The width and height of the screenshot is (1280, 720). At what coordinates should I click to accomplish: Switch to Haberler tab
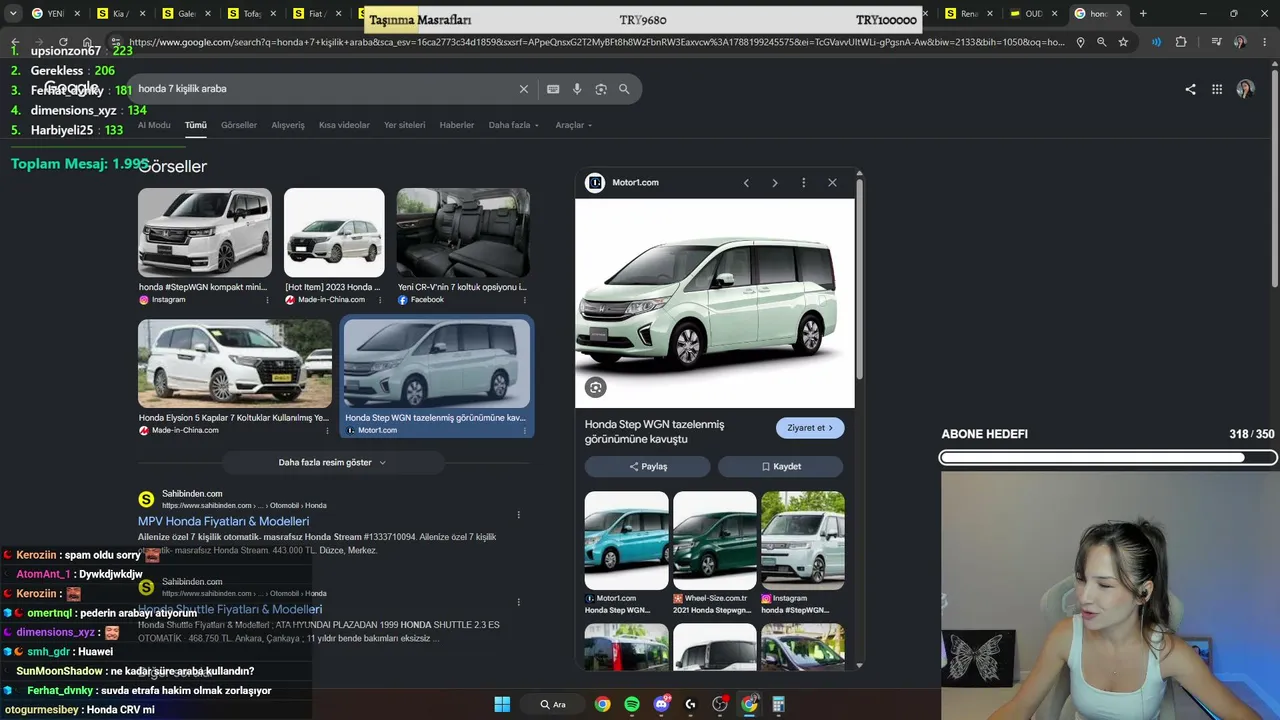pos(457,125)
